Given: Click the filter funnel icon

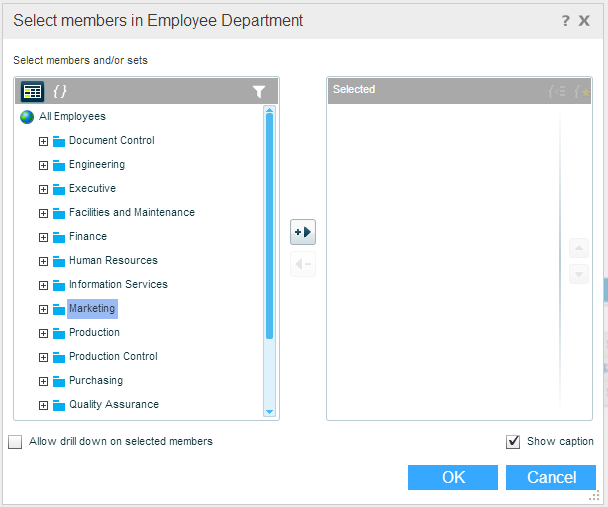Looking at the screenshot, I should [259, 91].
